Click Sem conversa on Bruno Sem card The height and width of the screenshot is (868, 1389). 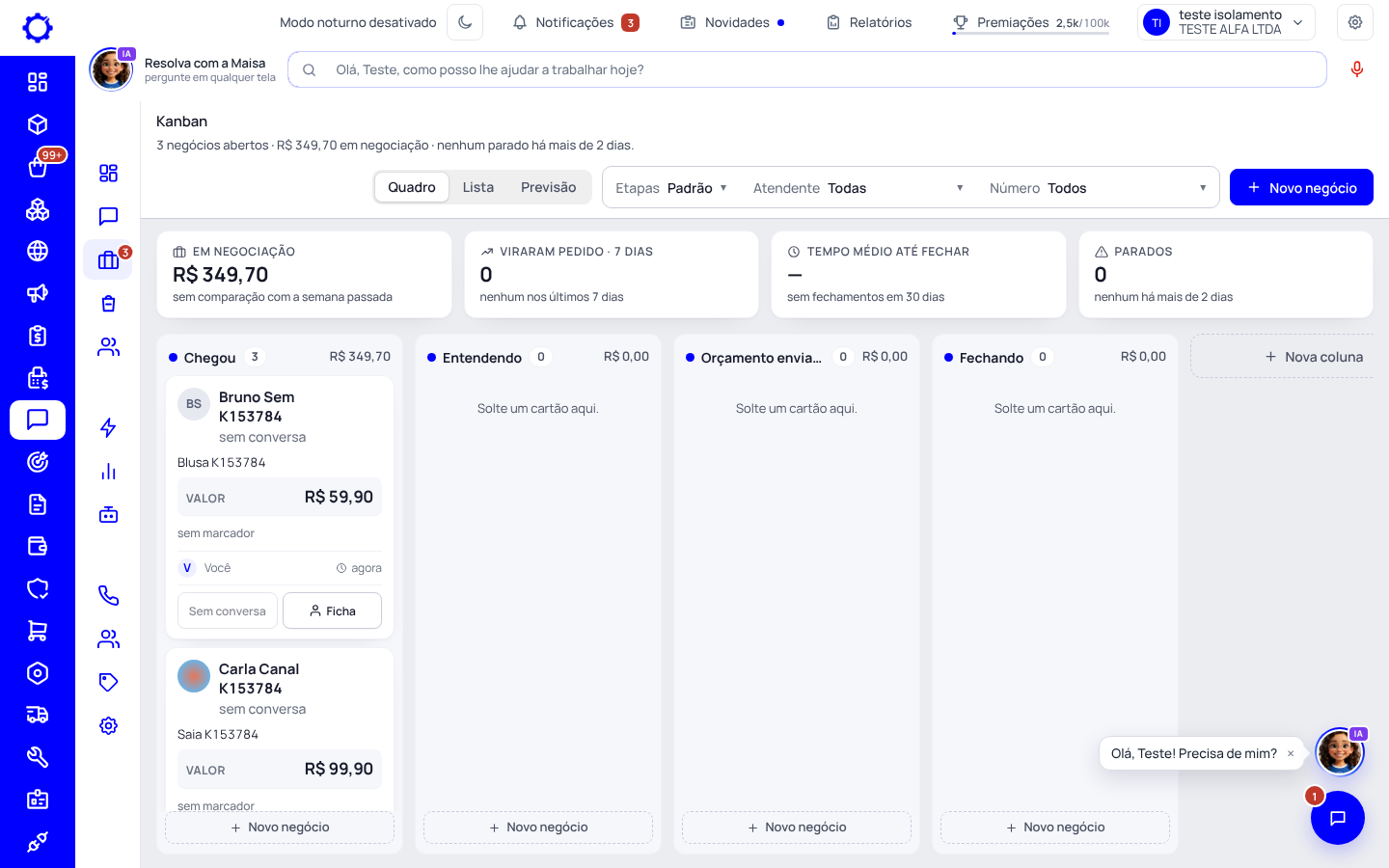[x=228, y=610]
